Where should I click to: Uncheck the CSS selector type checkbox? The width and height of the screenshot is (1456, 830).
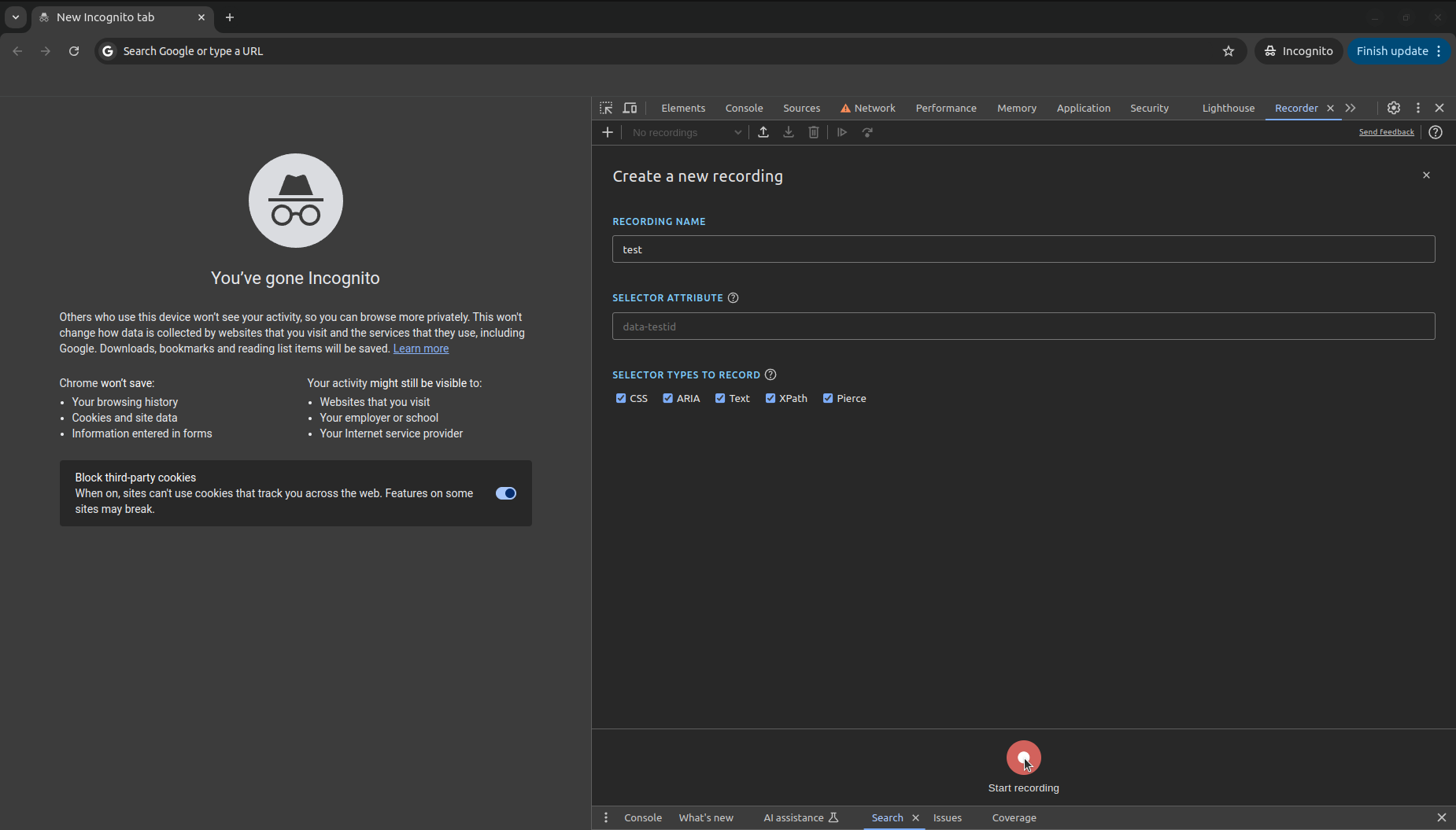[621, 398]
